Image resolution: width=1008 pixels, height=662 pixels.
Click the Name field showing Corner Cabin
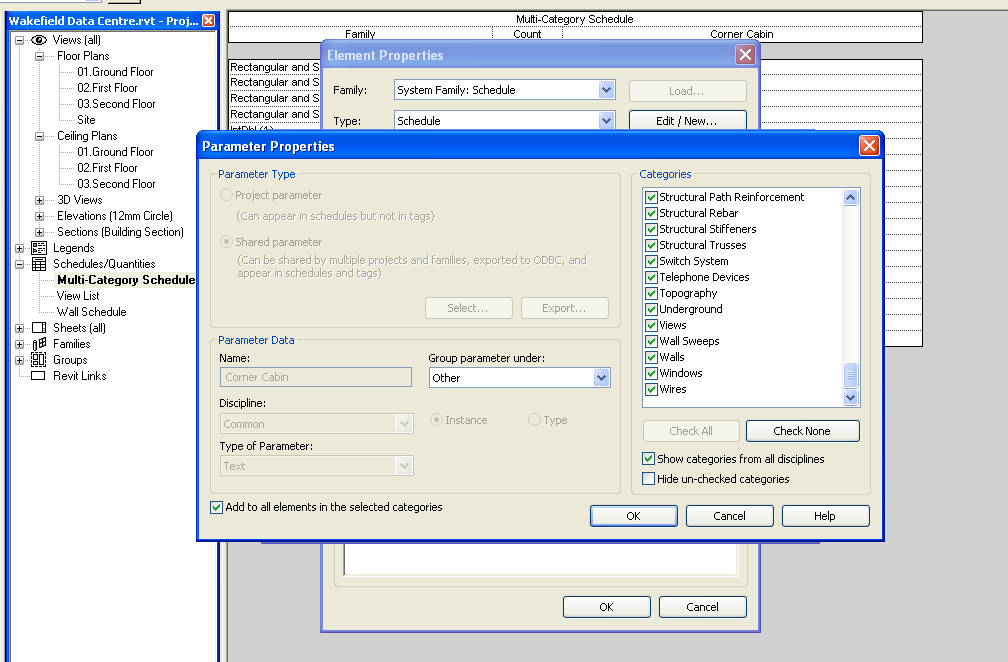pos(316,377)
